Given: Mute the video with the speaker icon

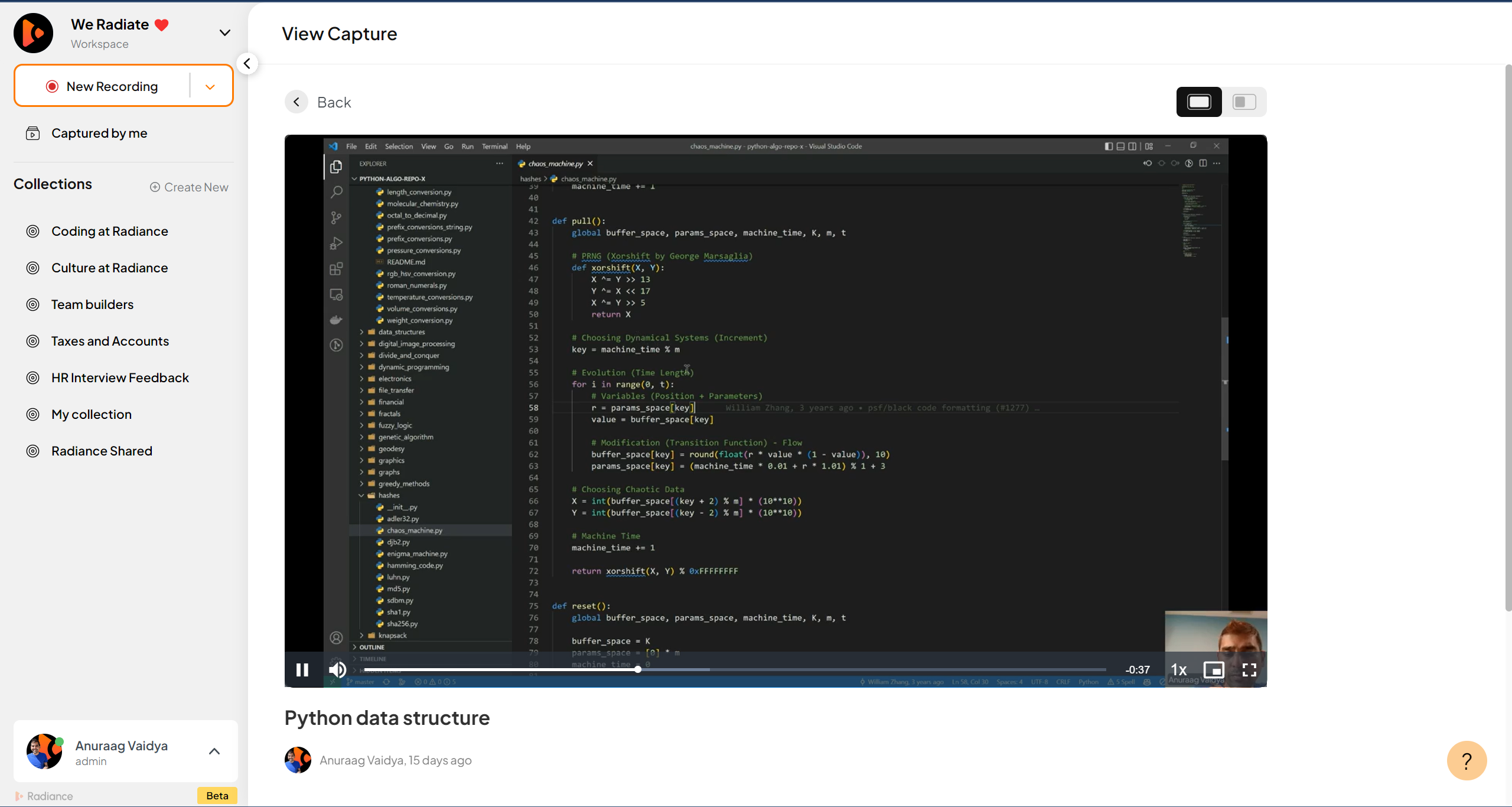Looking at the screenshot, I should pyautogui.click(x=338, y=670).
